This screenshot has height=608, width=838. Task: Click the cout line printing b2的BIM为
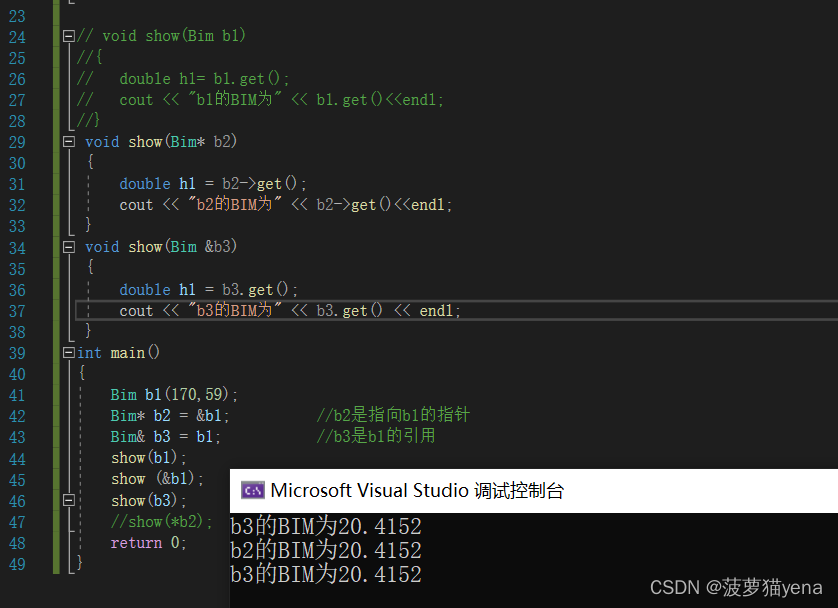click(285, 205)
